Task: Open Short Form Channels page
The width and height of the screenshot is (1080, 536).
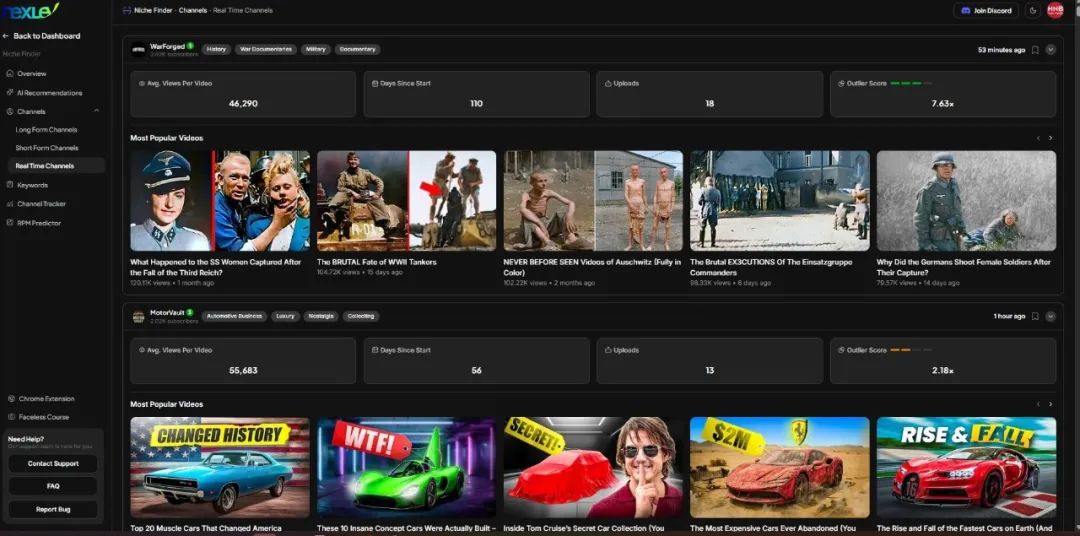Action: click(47, 148)
